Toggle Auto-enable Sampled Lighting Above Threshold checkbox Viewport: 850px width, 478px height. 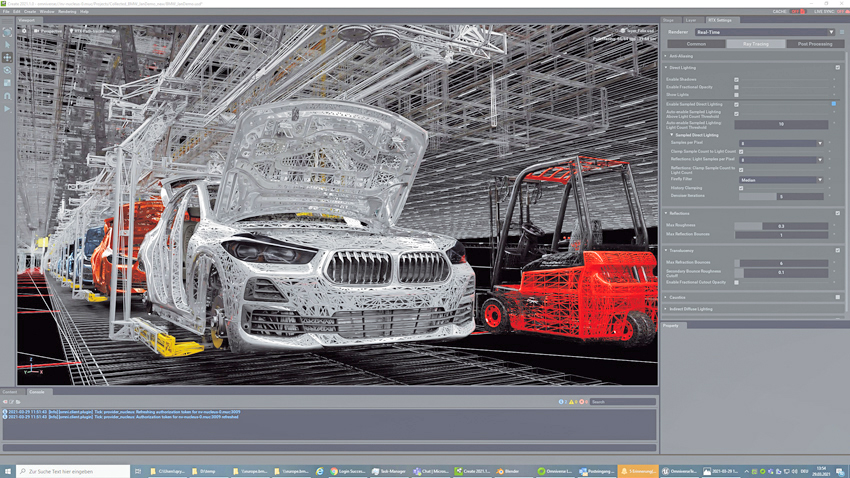pos(736,114)
